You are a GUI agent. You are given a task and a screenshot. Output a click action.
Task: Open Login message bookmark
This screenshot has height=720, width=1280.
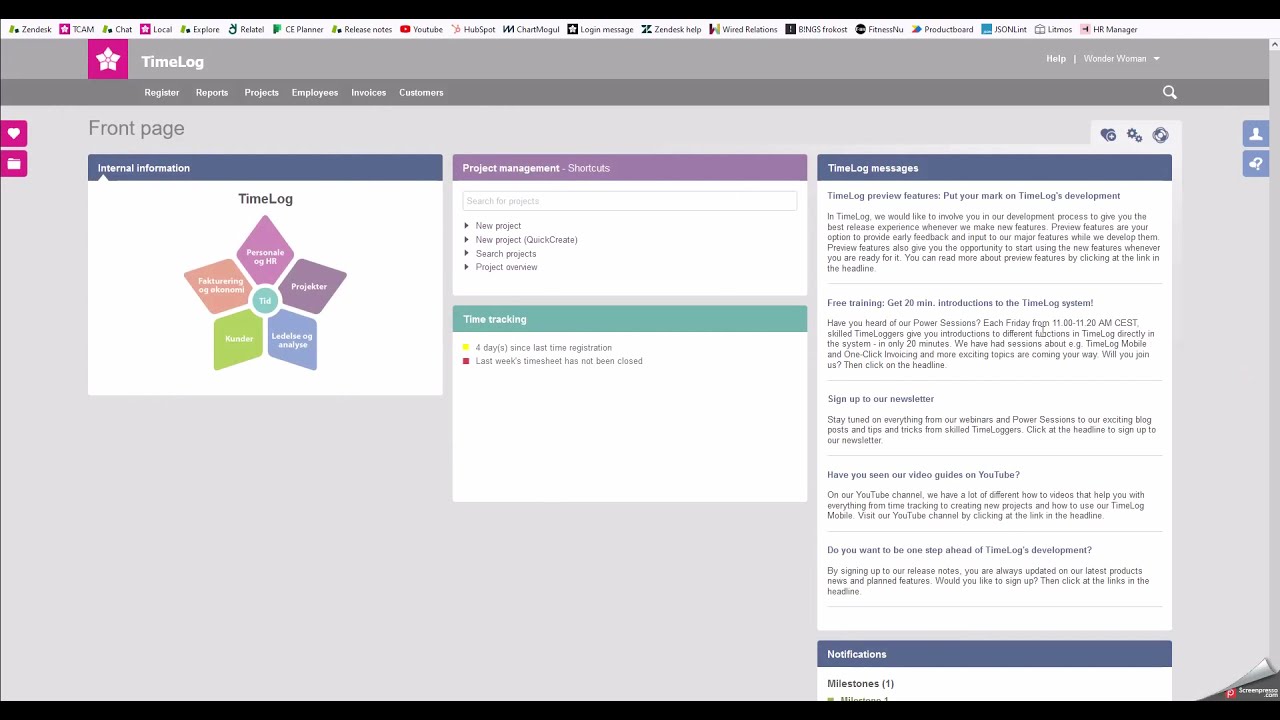click(x=600, y=29)
